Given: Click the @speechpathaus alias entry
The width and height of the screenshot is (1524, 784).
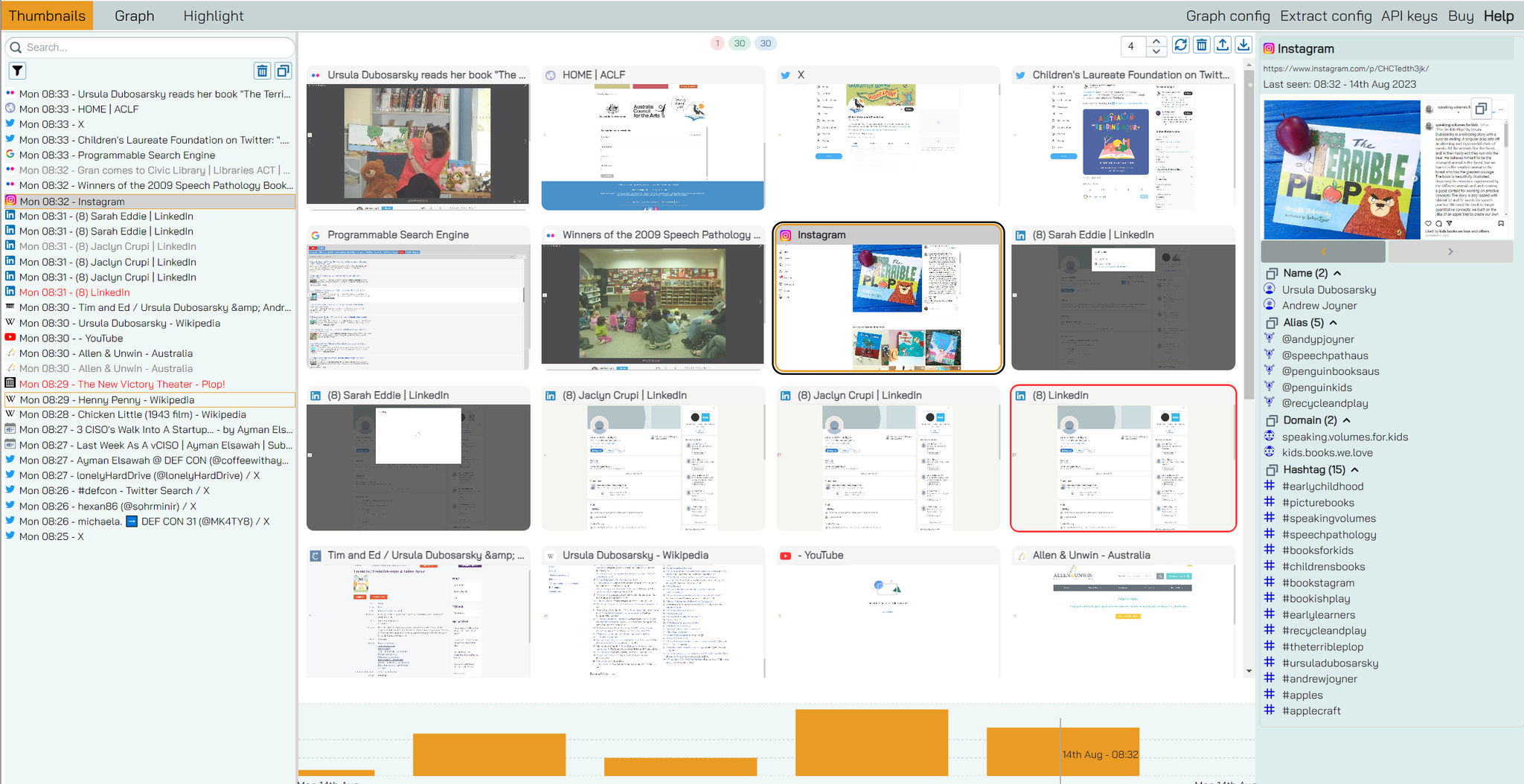Looking at the screenshot, I should [1325, 356].
